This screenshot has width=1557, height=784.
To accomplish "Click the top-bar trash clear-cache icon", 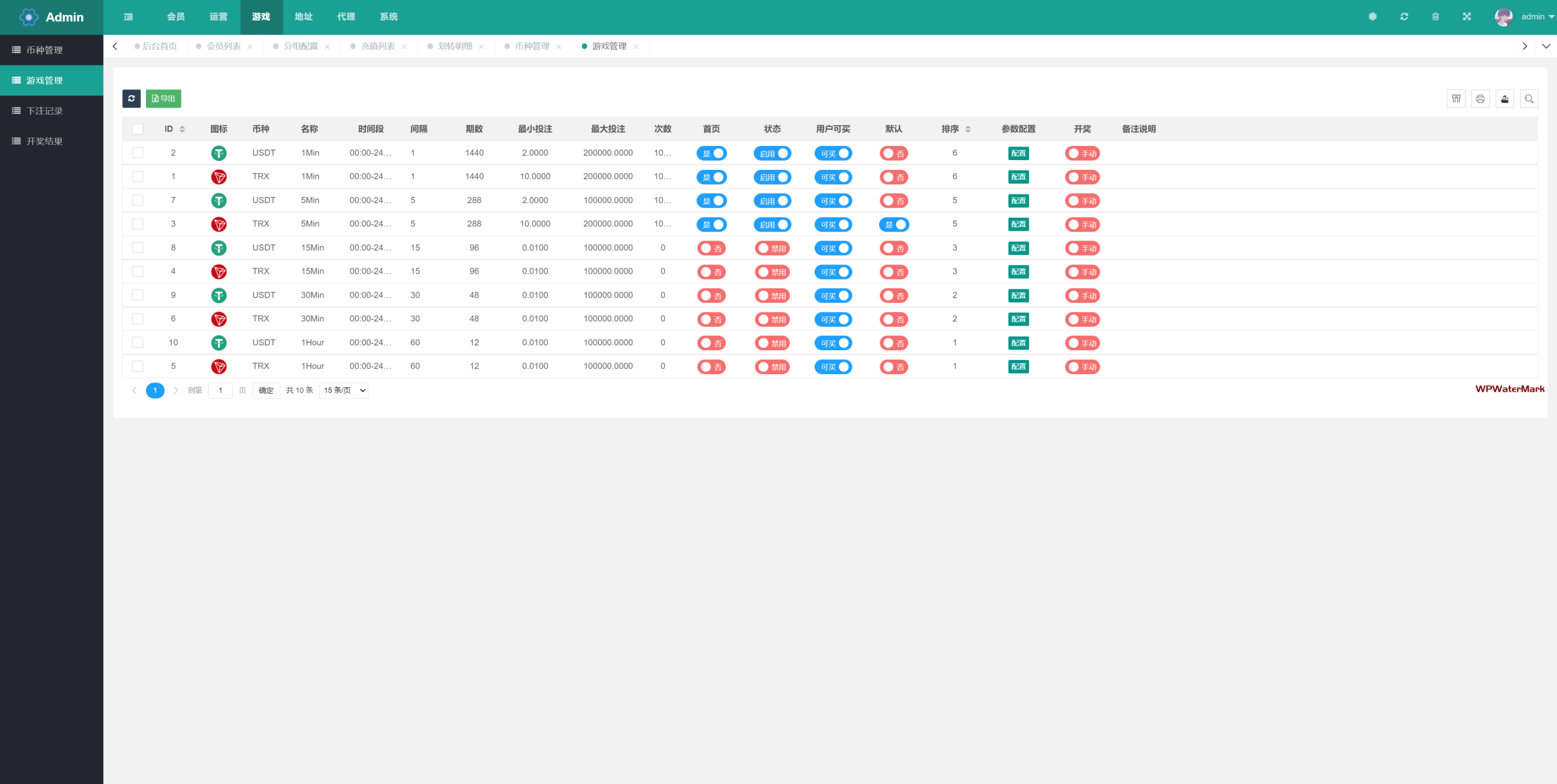I will pyautogui.click(x=1435, y=17).
